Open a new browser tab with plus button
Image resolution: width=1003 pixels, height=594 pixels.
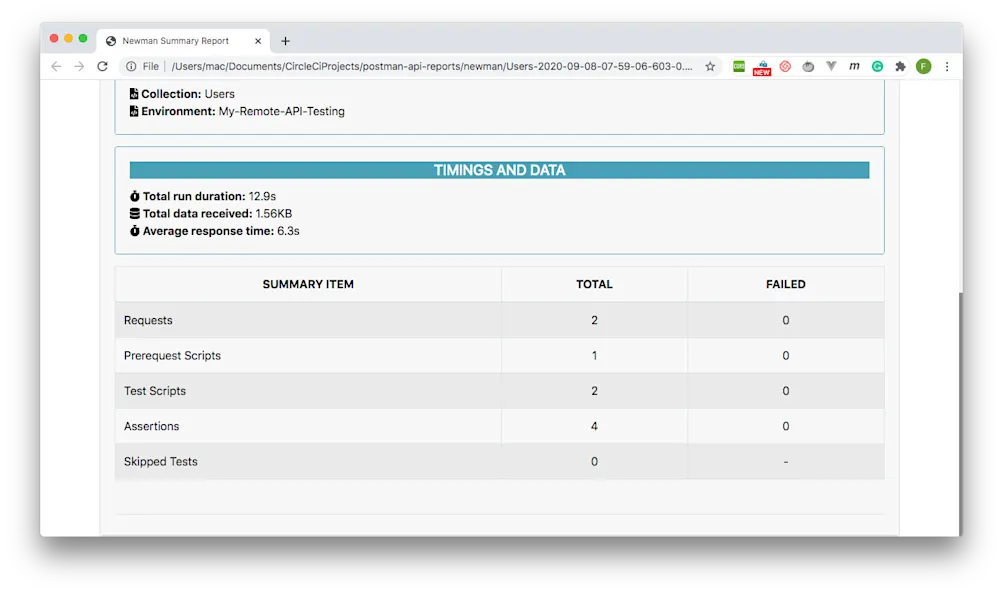pos(285,41)
